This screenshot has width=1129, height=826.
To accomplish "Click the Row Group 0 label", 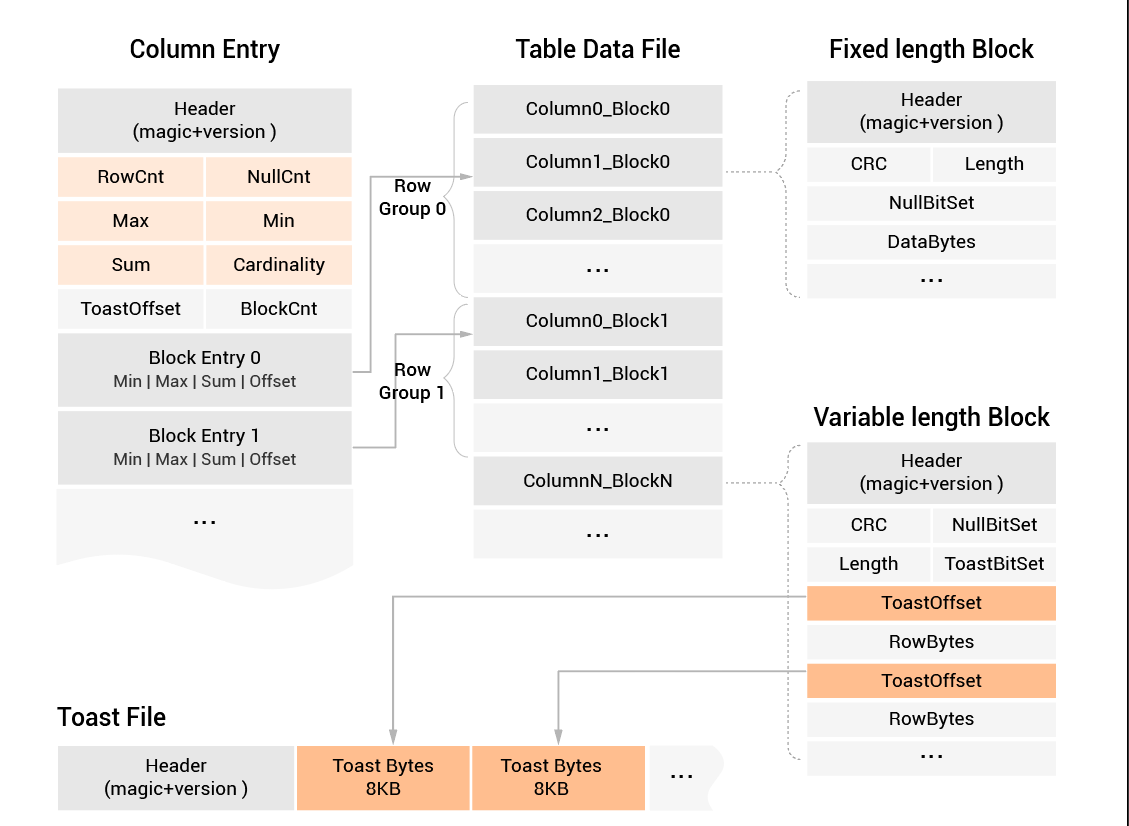I will click(412, 197).
